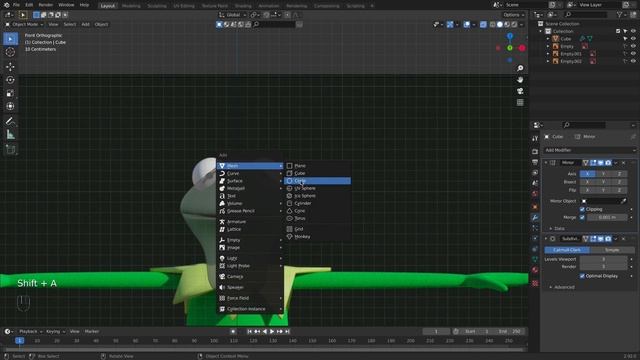Switch to the Modeling workspace tab
640x360 pixels.
pyautogui.click(x=131, y=6)
